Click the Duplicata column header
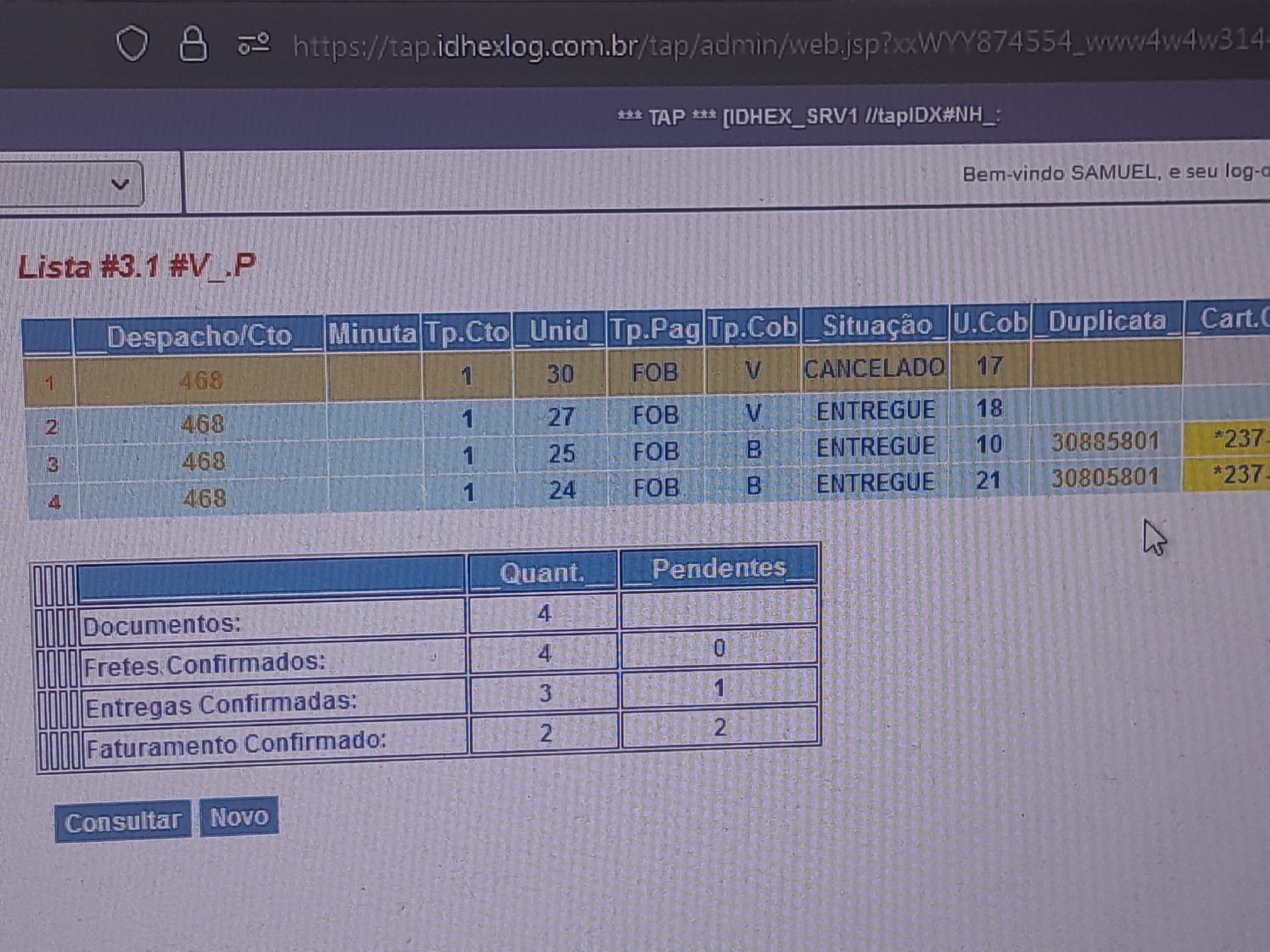1270x952 pixels. click(x=1107, y=321)
